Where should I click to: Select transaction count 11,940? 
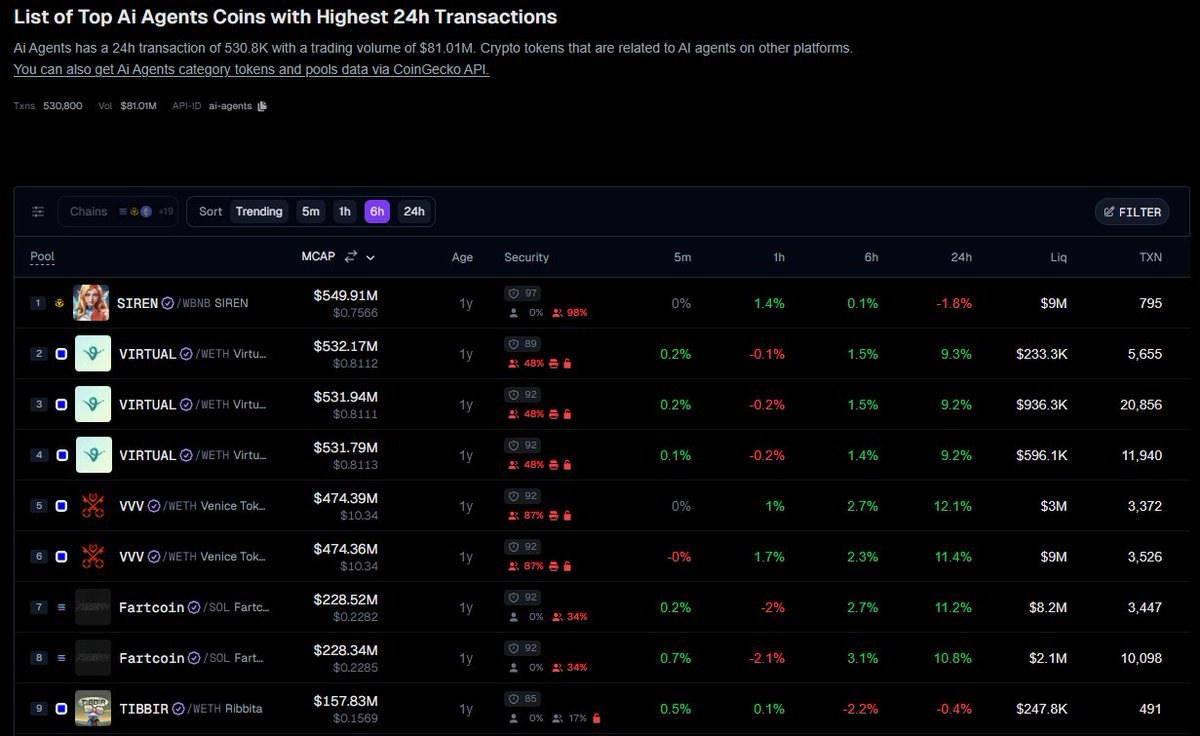pyautogui.click(x=1143, y=455)
